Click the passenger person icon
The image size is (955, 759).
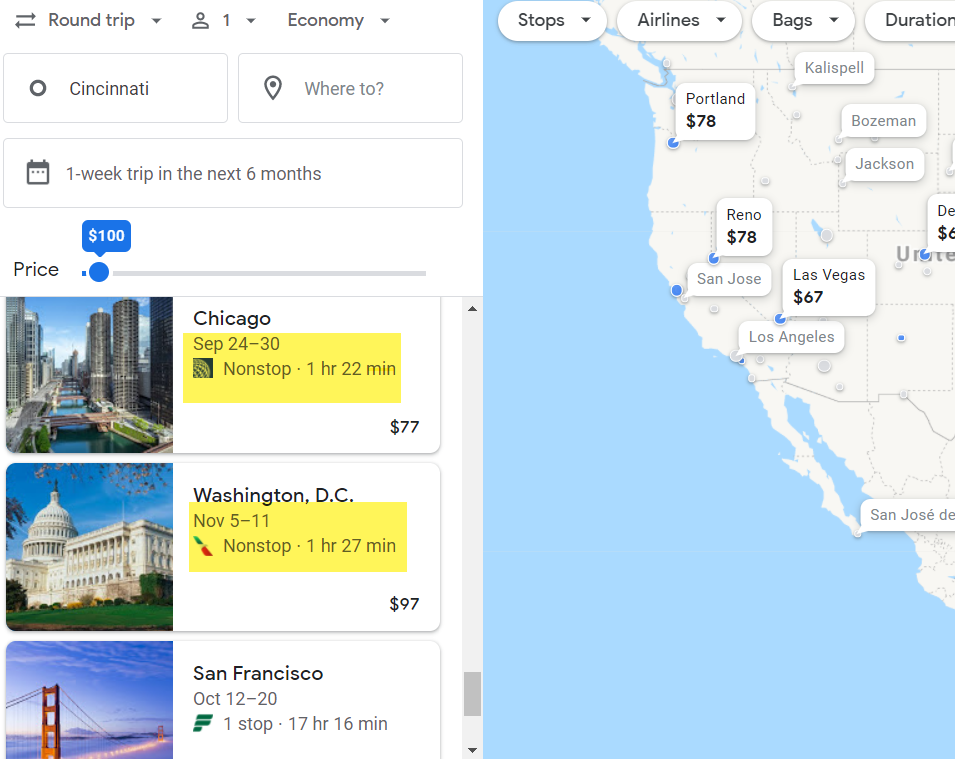(200, 21)
